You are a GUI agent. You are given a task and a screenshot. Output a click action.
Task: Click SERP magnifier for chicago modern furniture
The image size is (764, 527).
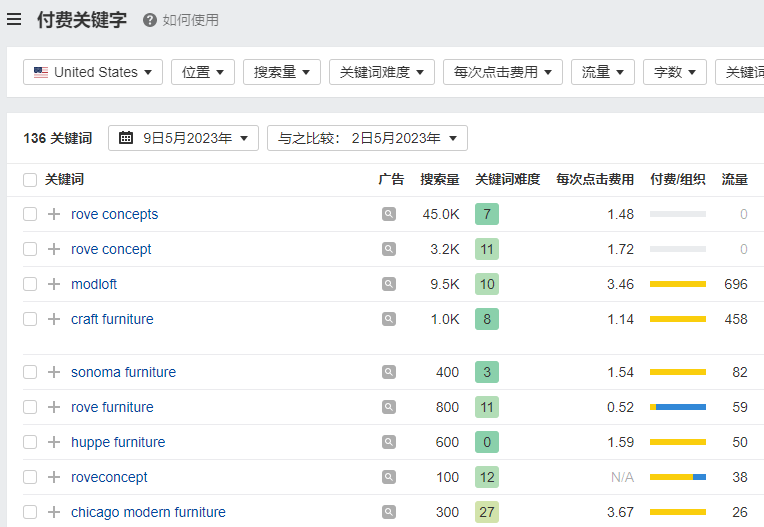pos(389,512)
